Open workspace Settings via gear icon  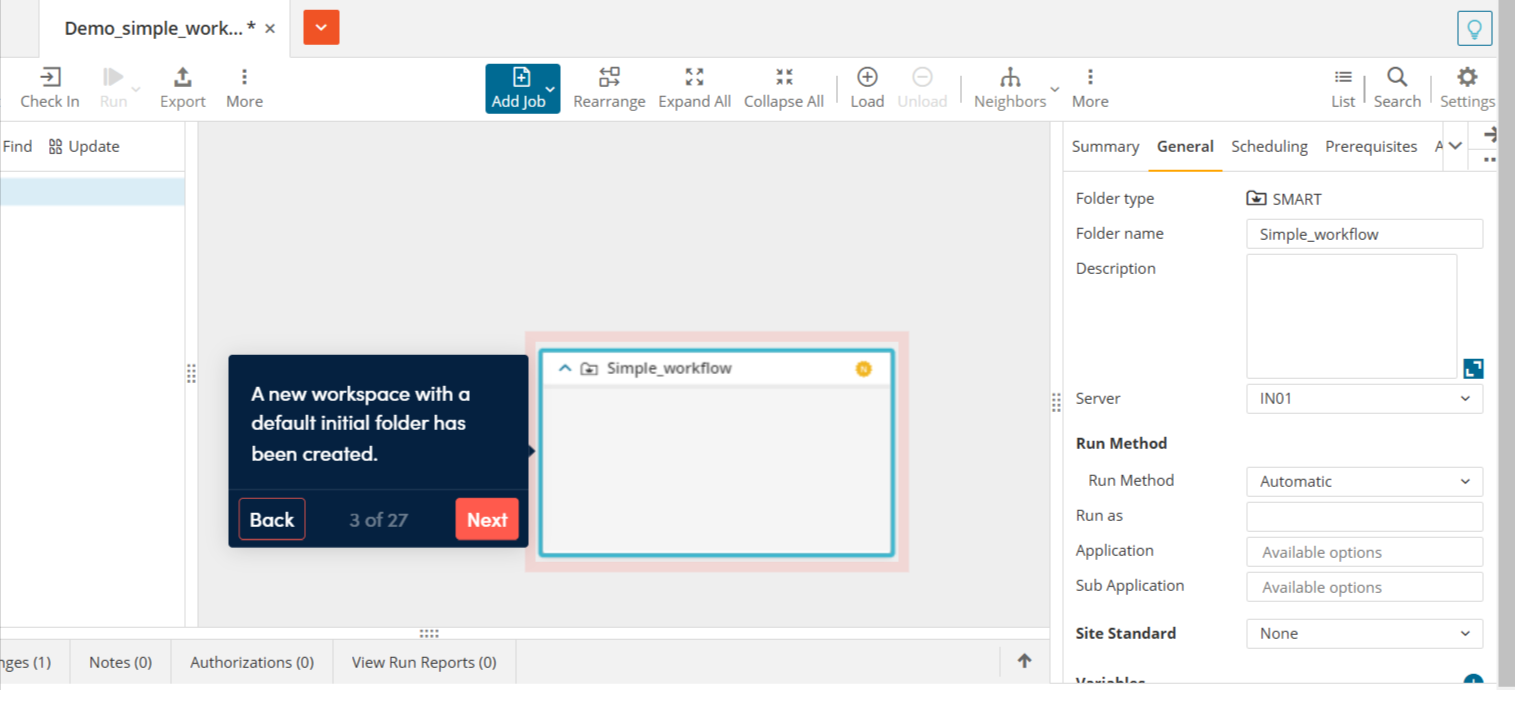[x=1466, y=86]
